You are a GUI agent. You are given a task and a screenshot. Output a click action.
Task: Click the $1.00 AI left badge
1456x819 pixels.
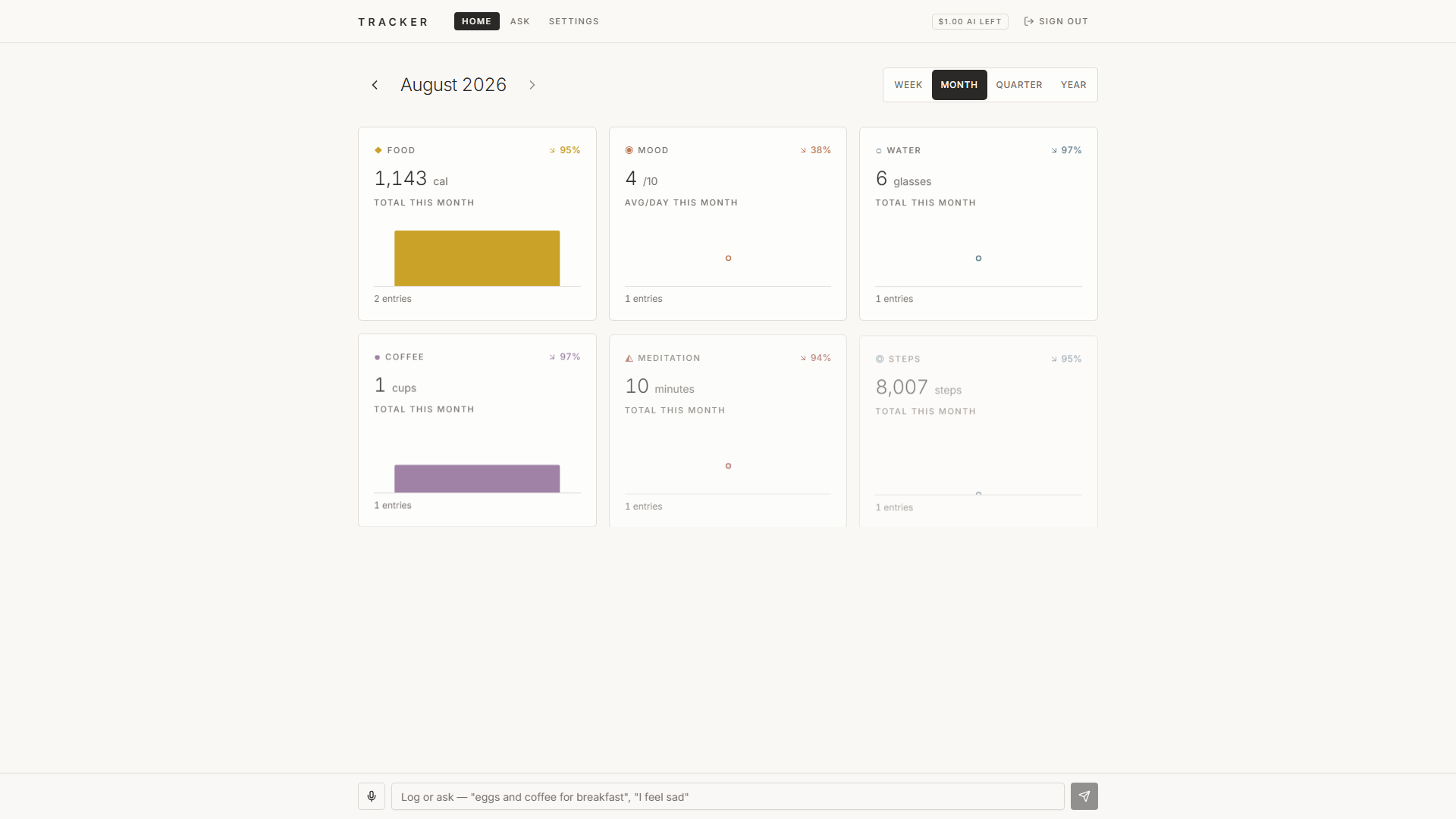[x=970, y=21]
